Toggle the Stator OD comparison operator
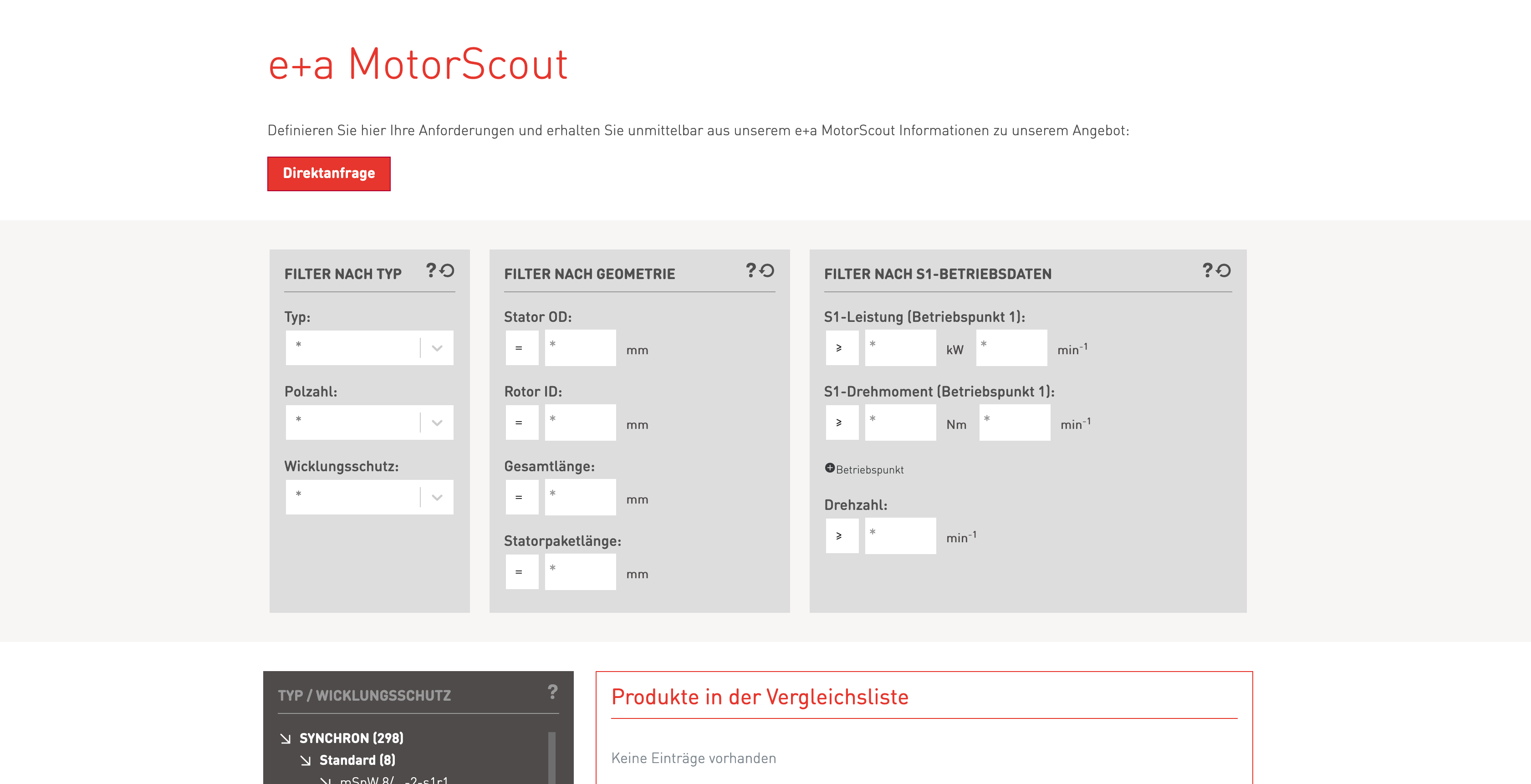The height and width of the screenshot is (784, 1531). [x=522, y=348]
